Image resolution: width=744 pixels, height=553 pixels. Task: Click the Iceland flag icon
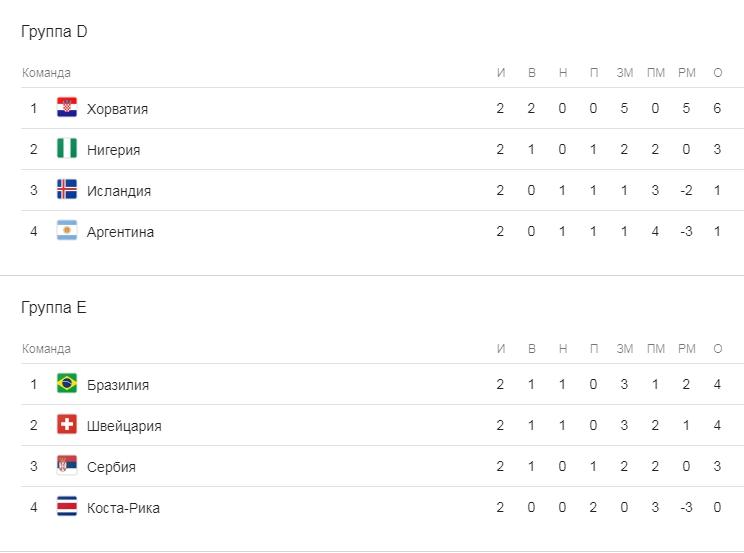[x=67, y=190]
